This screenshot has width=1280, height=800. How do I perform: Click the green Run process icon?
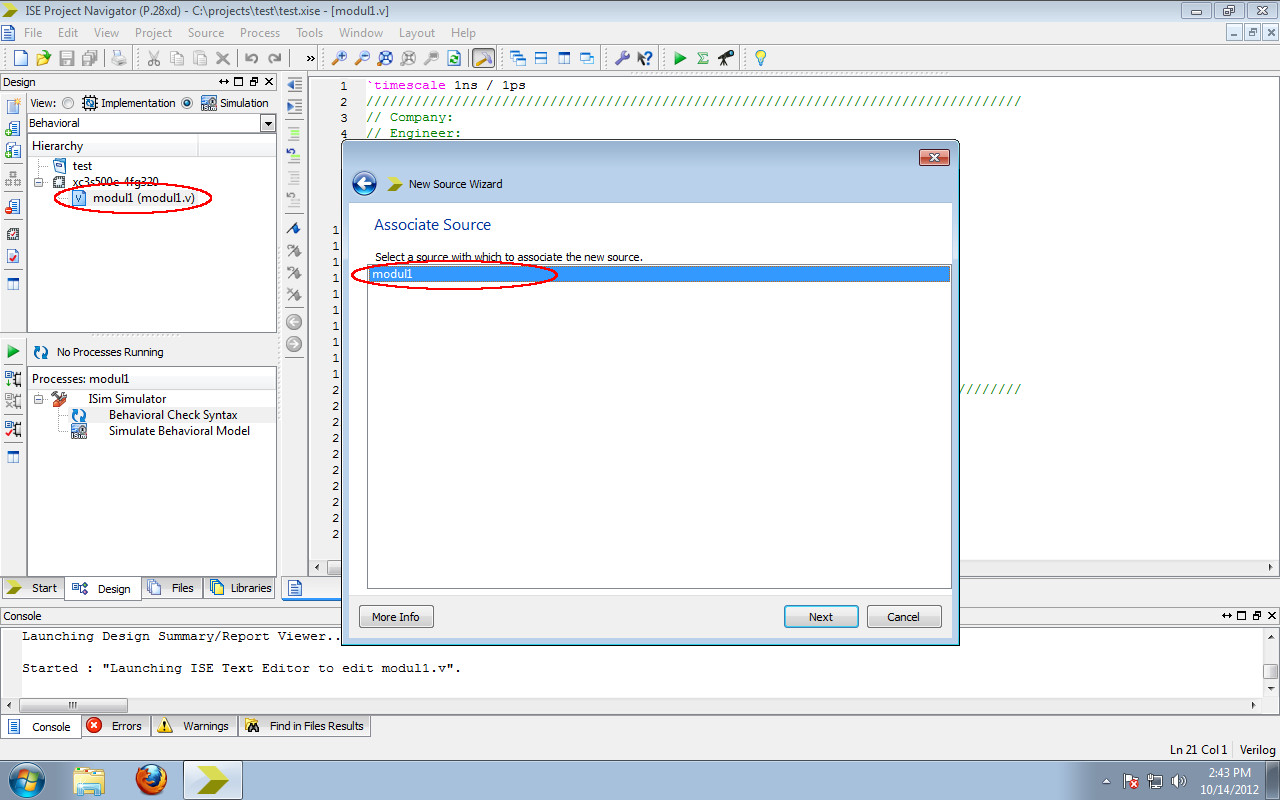679,57
